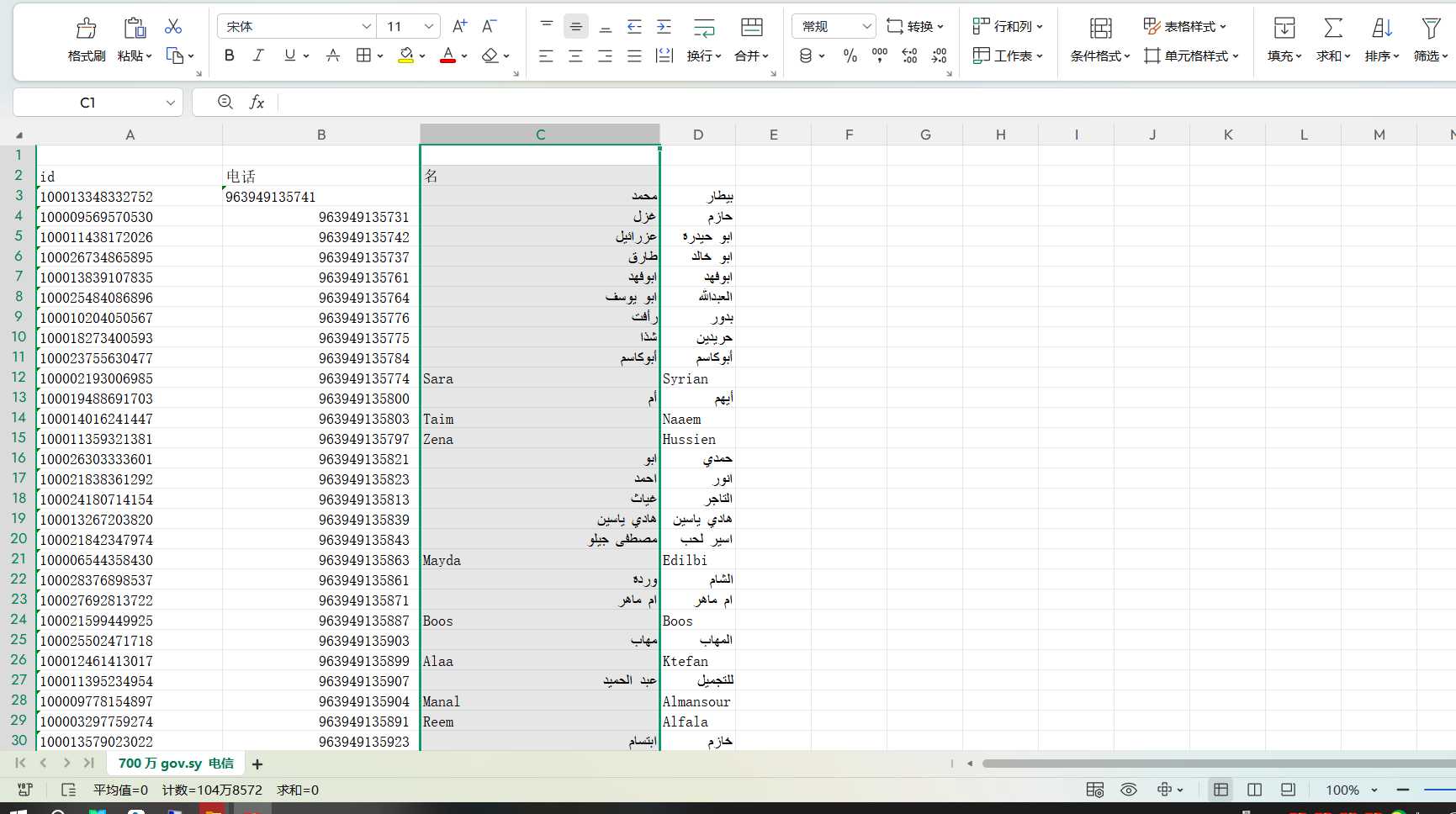Click in the formula bar input
1456x814 pixels.
[866, 103]
